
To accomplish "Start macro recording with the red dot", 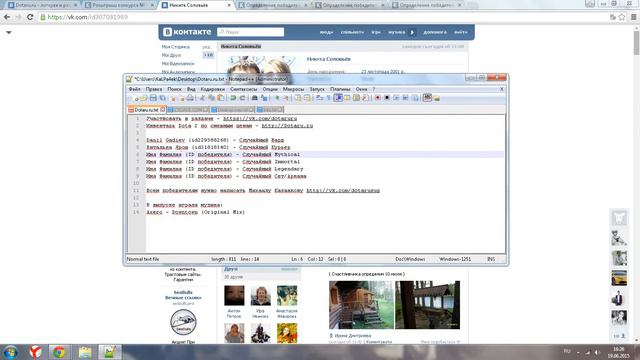I will pos(378,98).
